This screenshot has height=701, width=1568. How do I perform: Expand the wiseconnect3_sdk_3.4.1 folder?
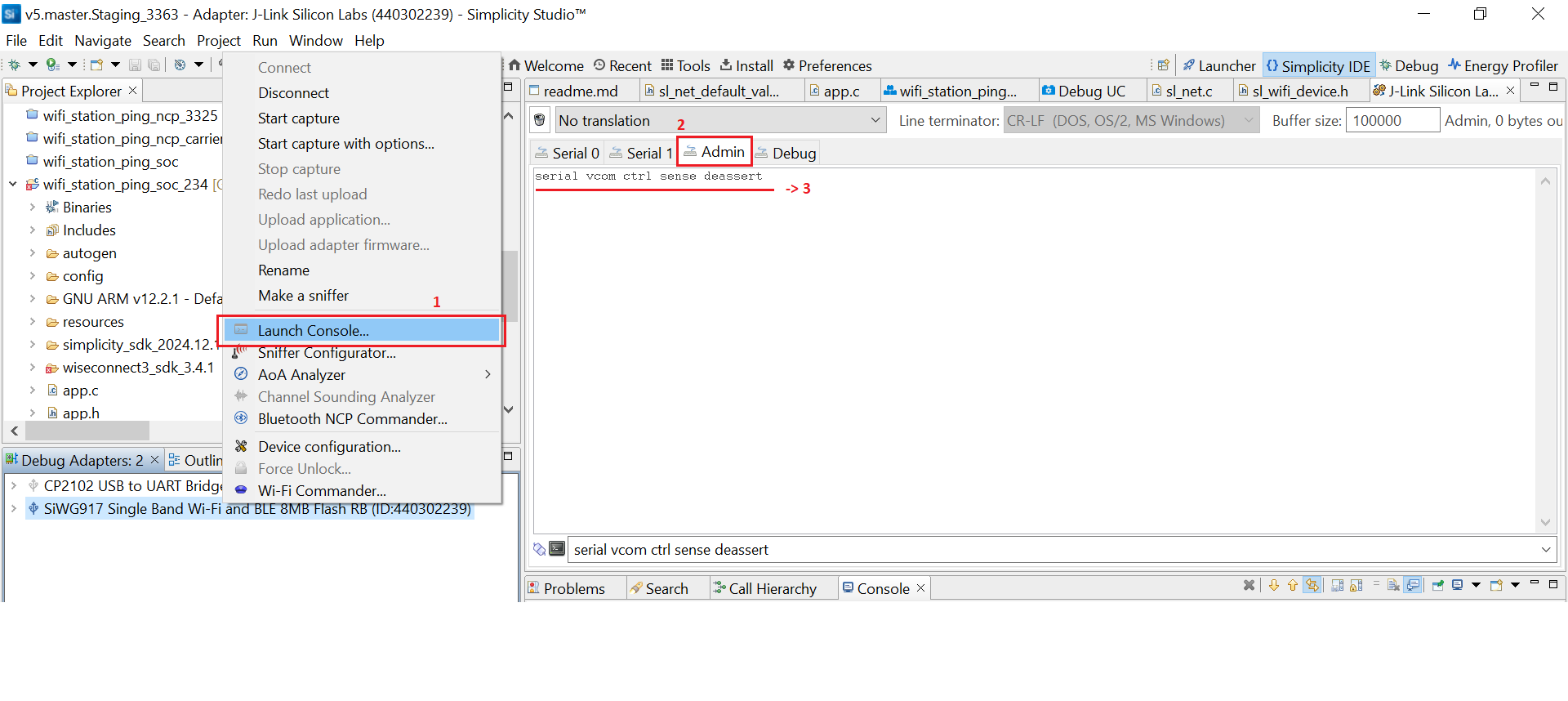pos(33,368)
